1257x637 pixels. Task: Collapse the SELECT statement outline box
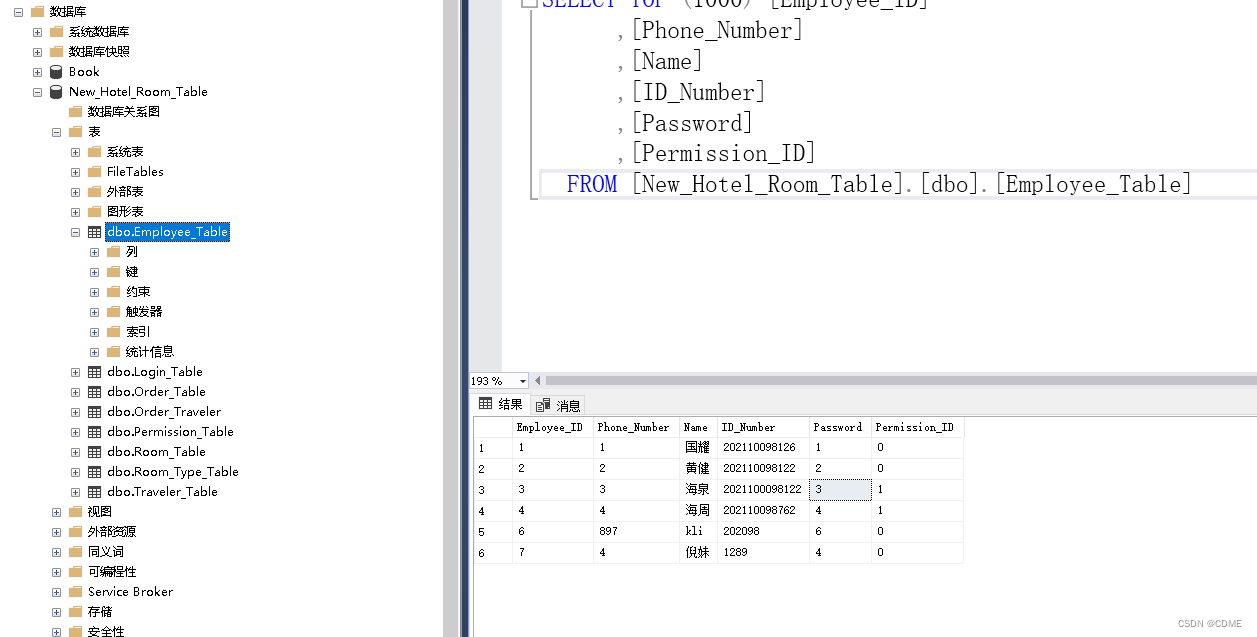[x=529, y=3]
